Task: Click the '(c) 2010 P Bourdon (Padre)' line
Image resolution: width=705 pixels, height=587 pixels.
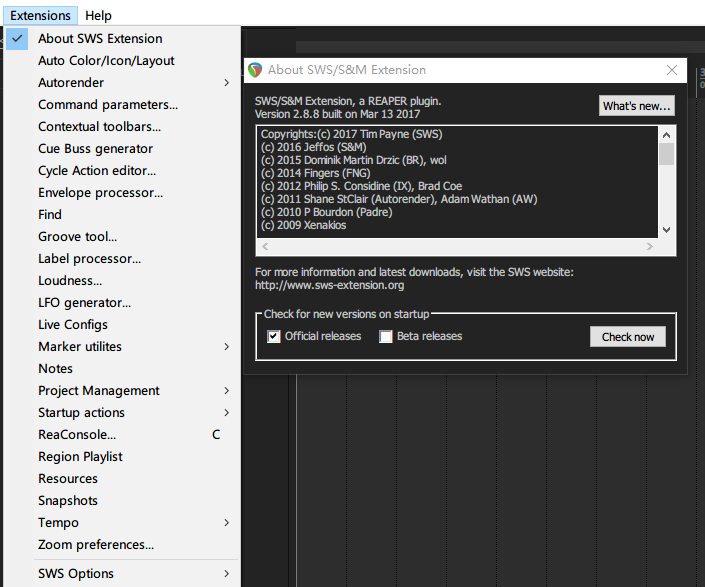Action: point(326,212)
